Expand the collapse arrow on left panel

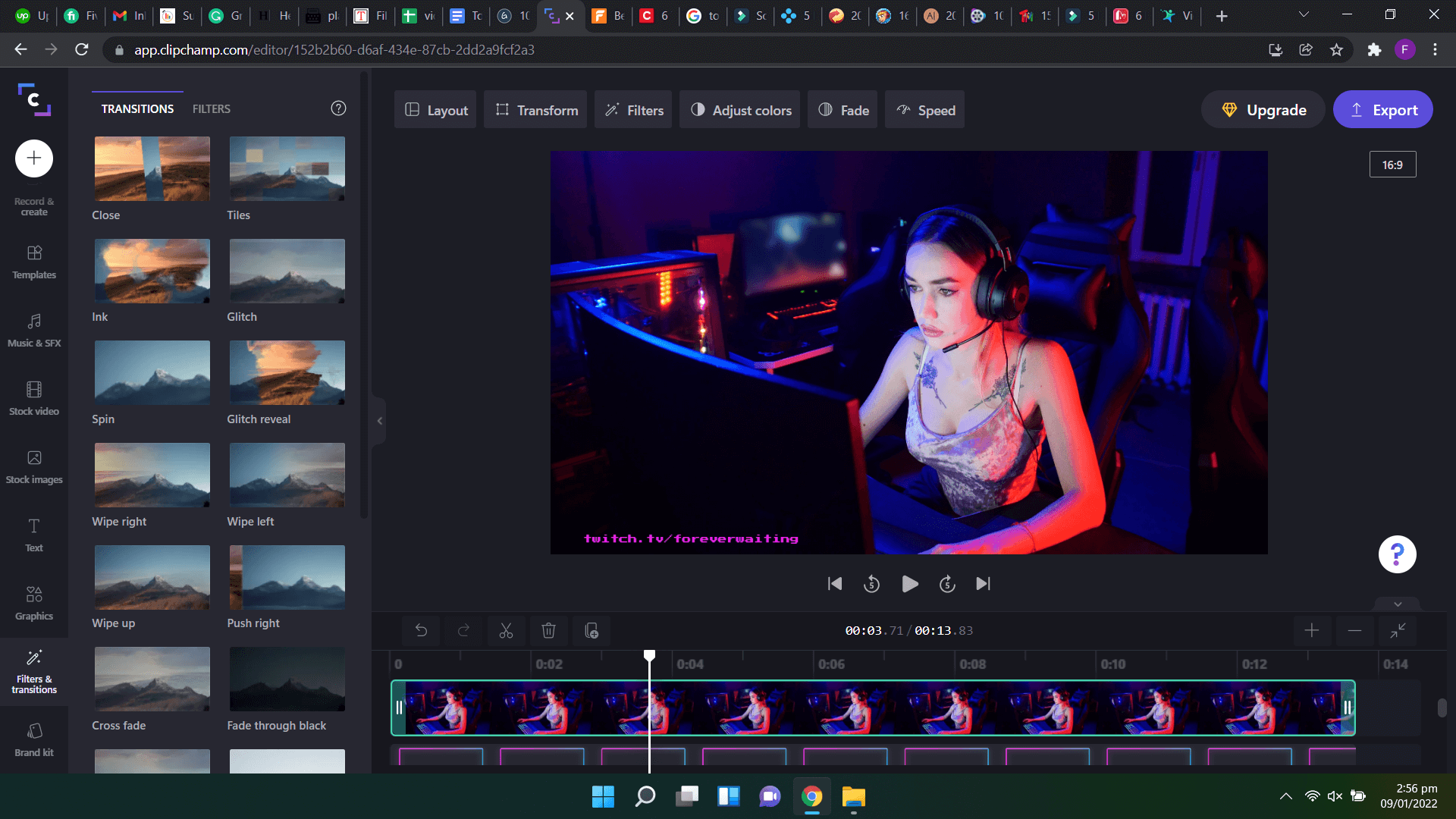tap(380, 420)
